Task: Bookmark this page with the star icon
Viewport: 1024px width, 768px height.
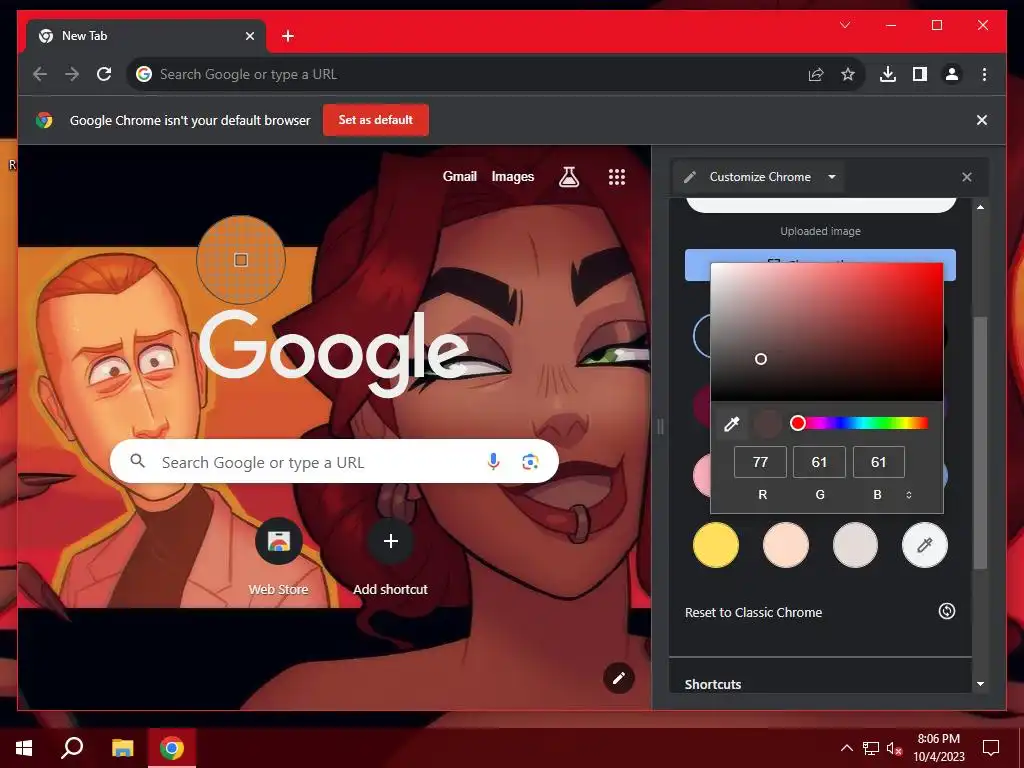Action: (x=848, y=74)
